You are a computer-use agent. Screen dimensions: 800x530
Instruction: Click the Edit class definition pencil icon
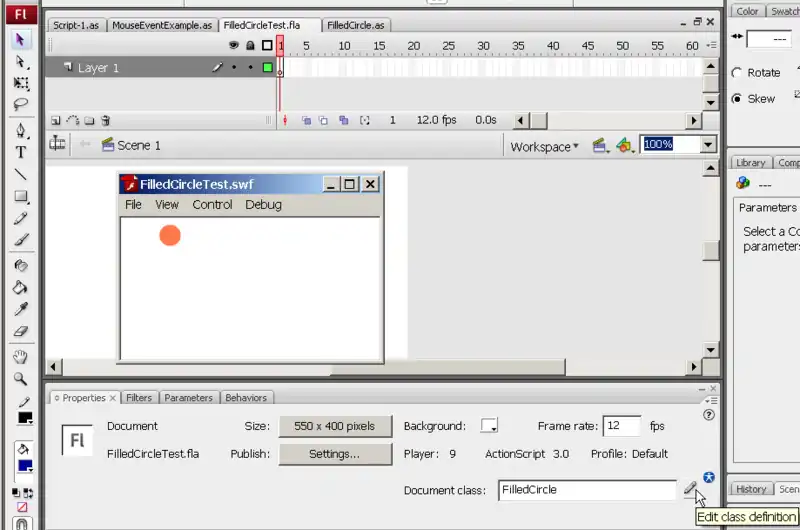coord(689,489)
